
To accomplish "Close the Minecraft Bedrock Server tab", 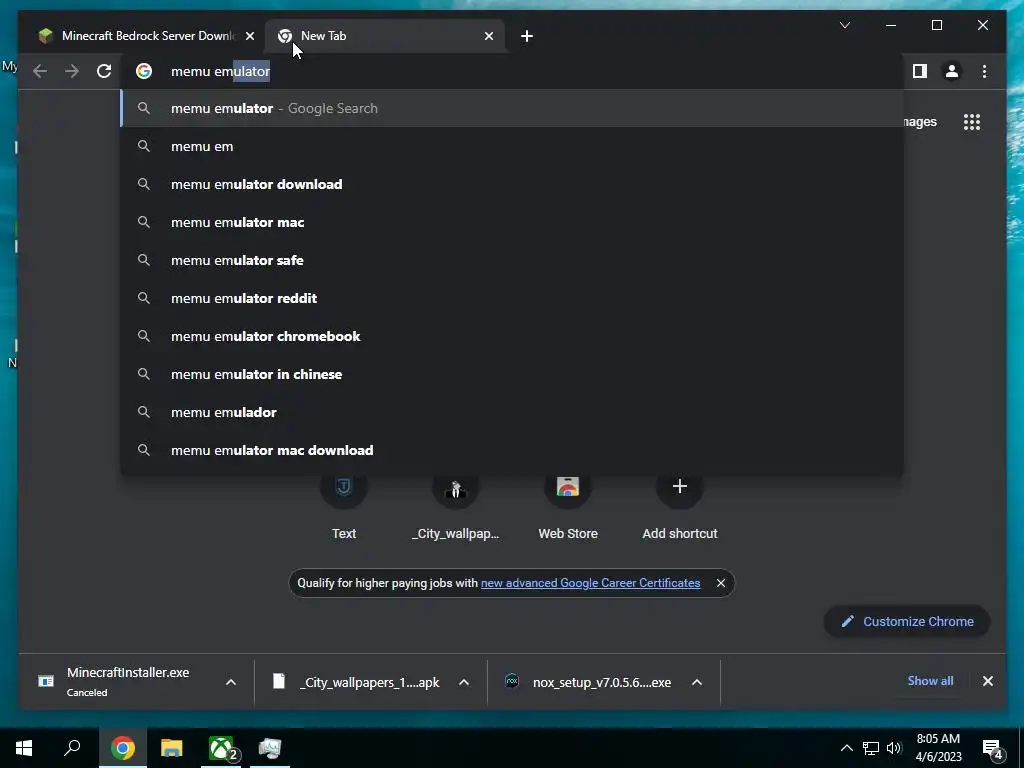I will tap(249, 36).
